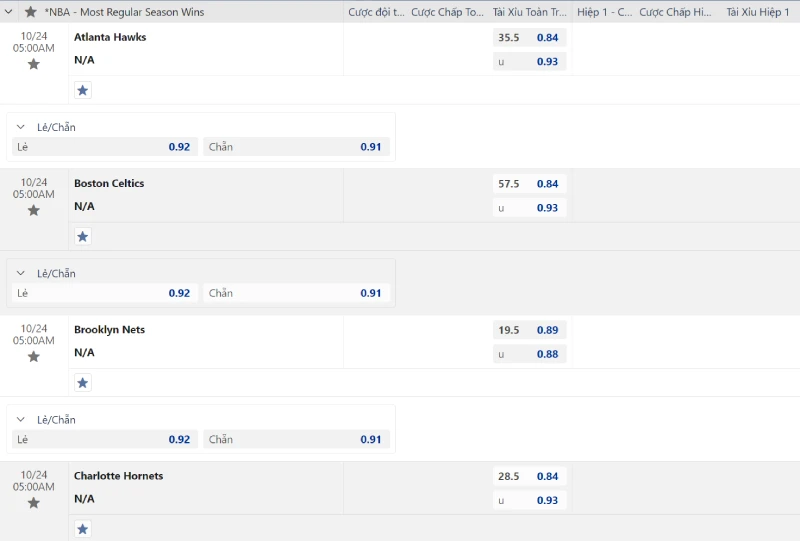Image resolution: width=800 pixels, height=541 pixels.
Task: Collapse the NBA Most Regular Season Wins league
Action: point(8,12)
